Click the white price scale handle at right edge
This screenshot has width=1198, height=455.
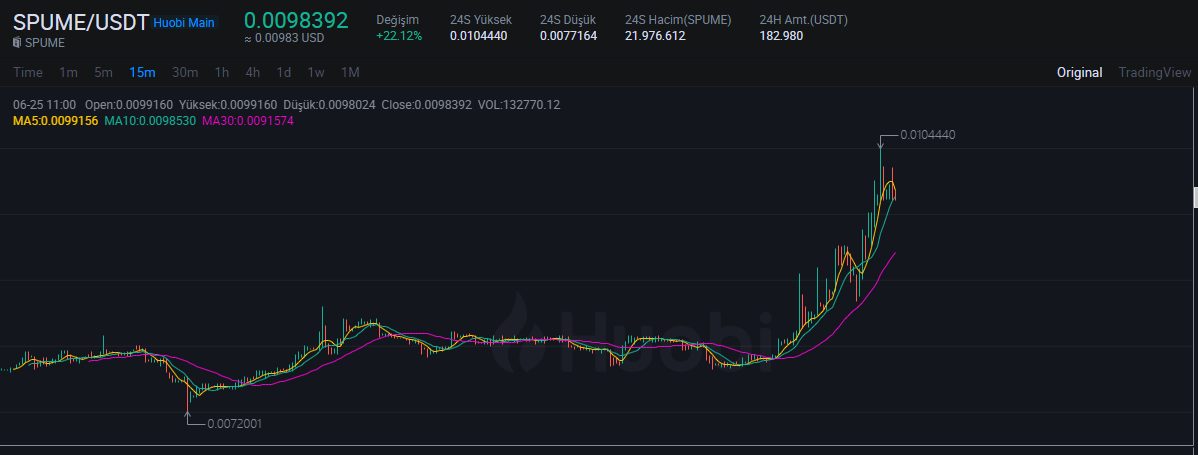[x=1196, y=196]
